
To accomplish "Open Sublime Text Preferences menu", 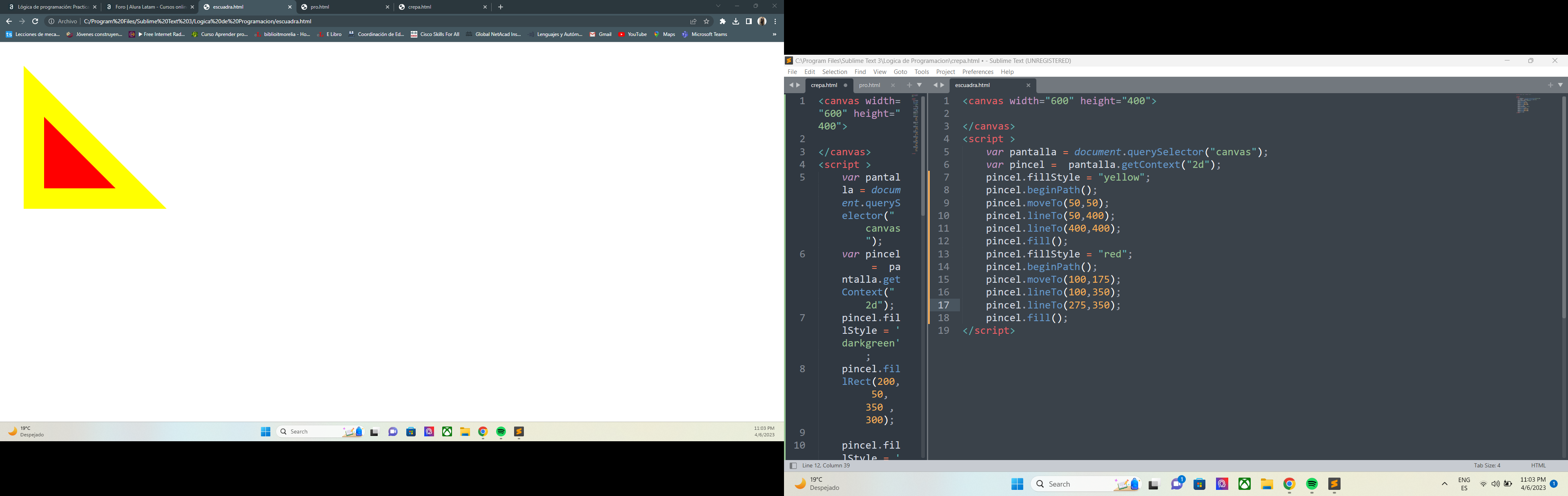I will tap(978, 72).
